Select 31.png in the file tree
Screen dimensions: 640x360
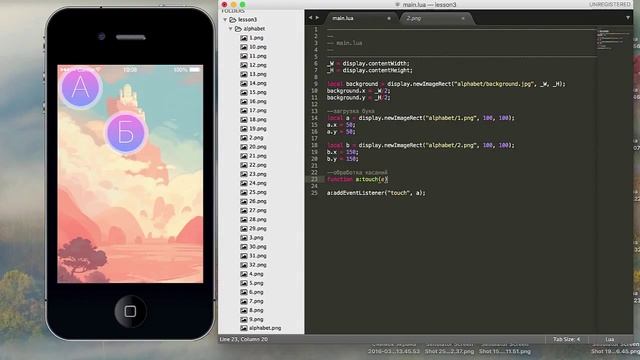[x=258, y=256]
